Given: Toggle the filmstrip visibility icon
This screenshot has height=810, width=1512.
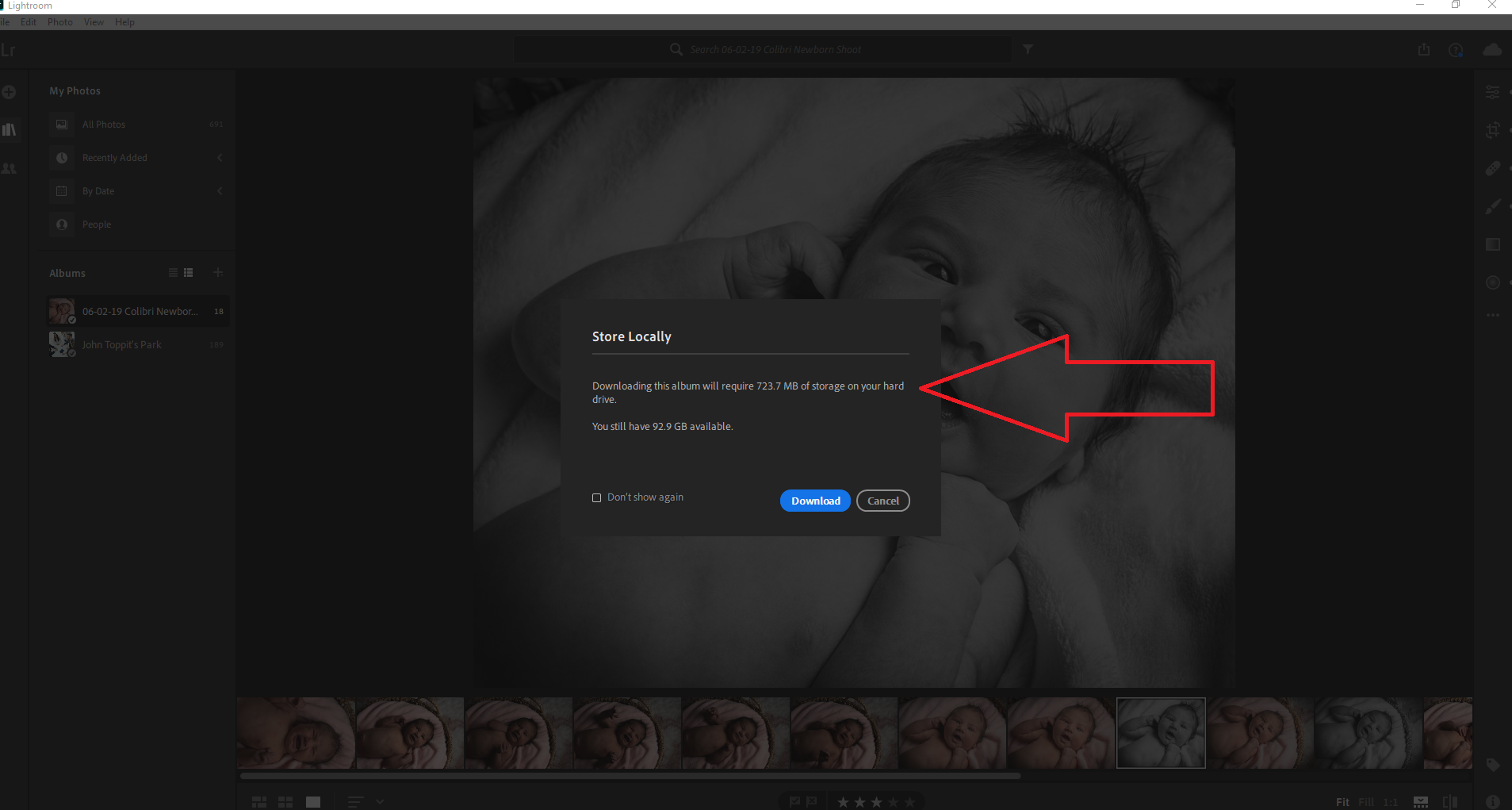Looking at the screenshot, I should (1421, 802).
